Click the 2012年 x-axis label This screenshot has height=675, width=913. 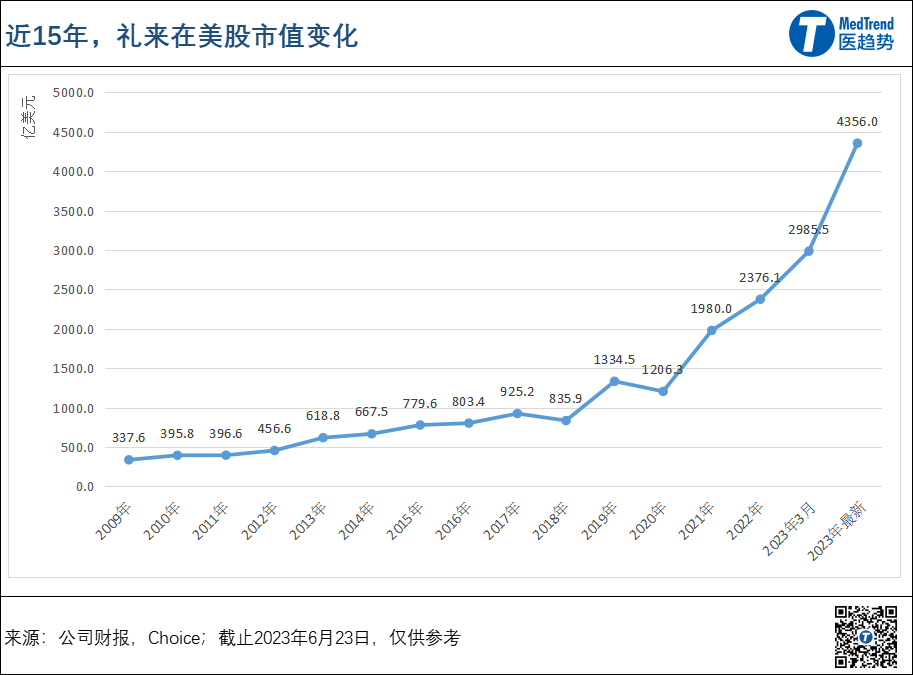pos(259,521)
